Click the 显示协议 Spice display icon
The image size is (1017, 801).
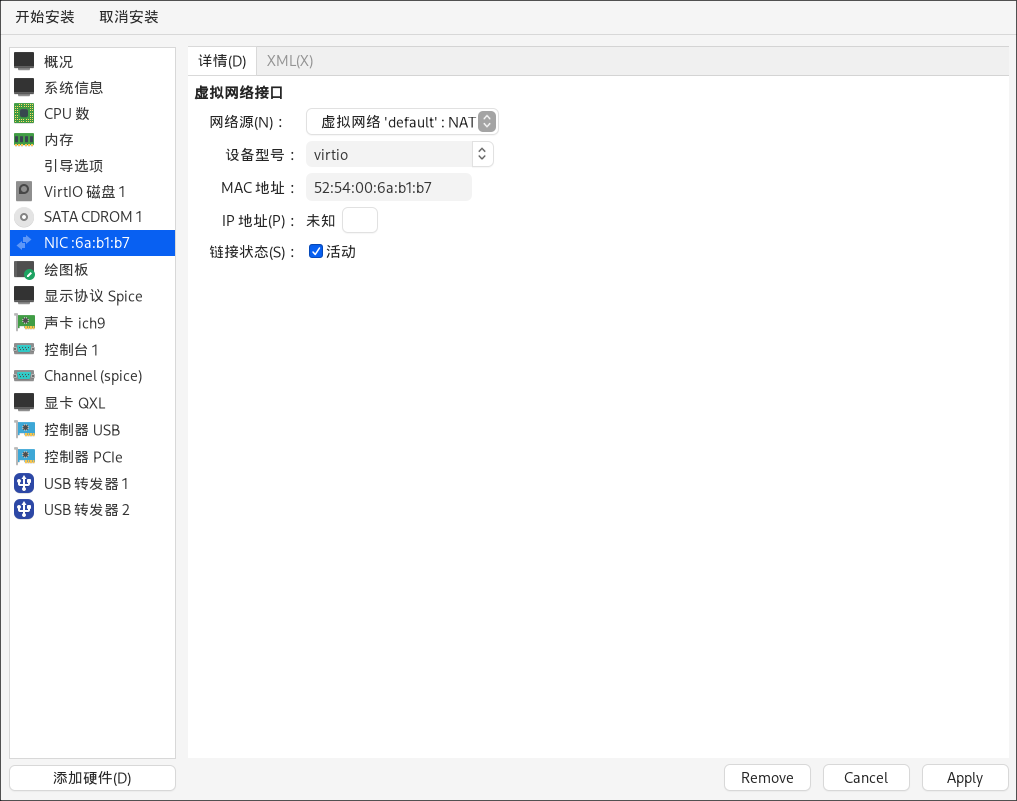pos(24,295)
